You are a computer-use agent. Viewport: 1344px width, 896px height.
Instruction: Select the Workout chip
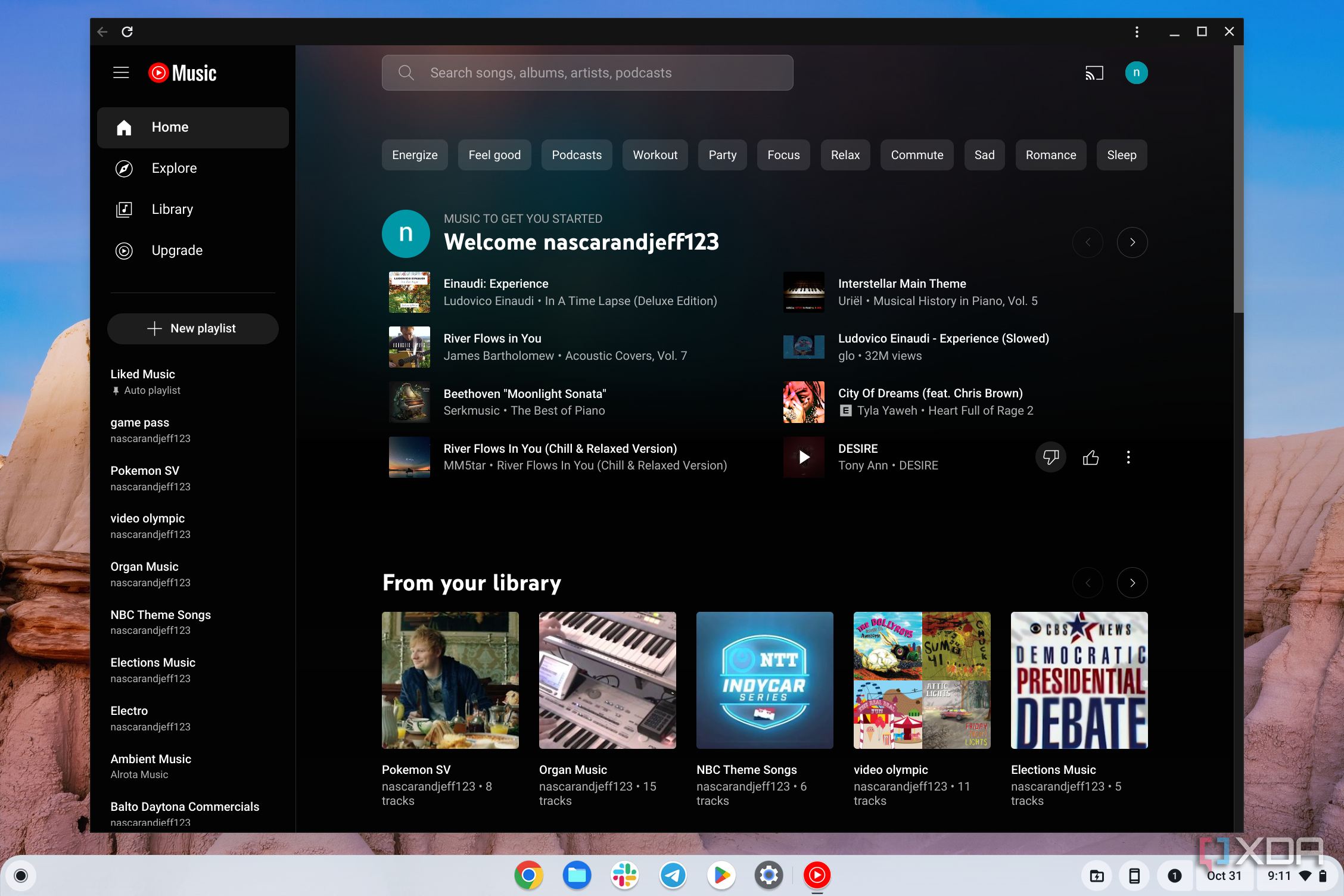[655, 155]
